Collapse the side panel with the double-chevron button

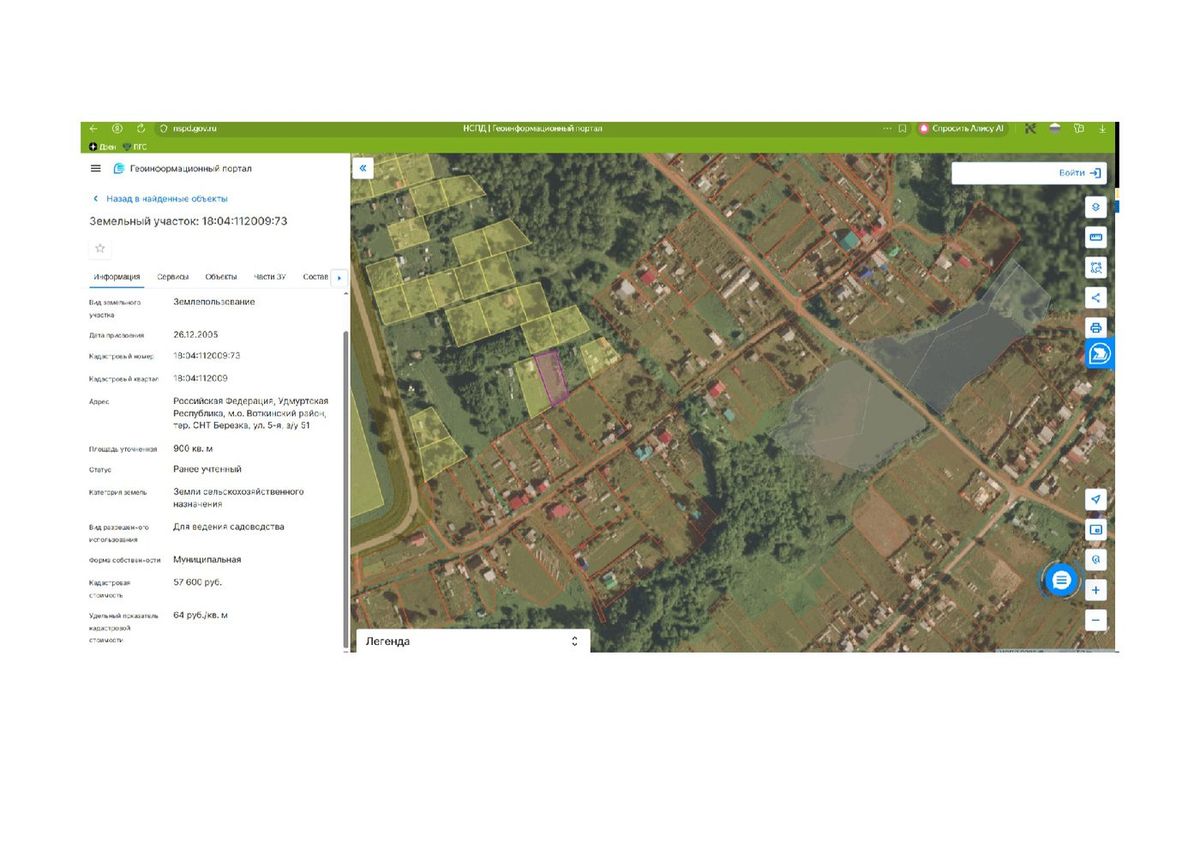click(363, 168)
